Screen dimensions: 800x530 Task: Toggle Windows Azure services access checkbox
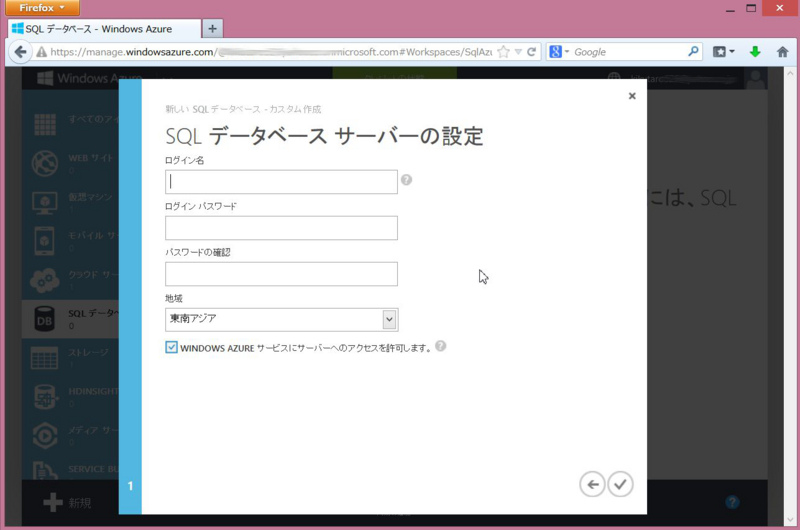pyautogui.click(x=171, y=347)
